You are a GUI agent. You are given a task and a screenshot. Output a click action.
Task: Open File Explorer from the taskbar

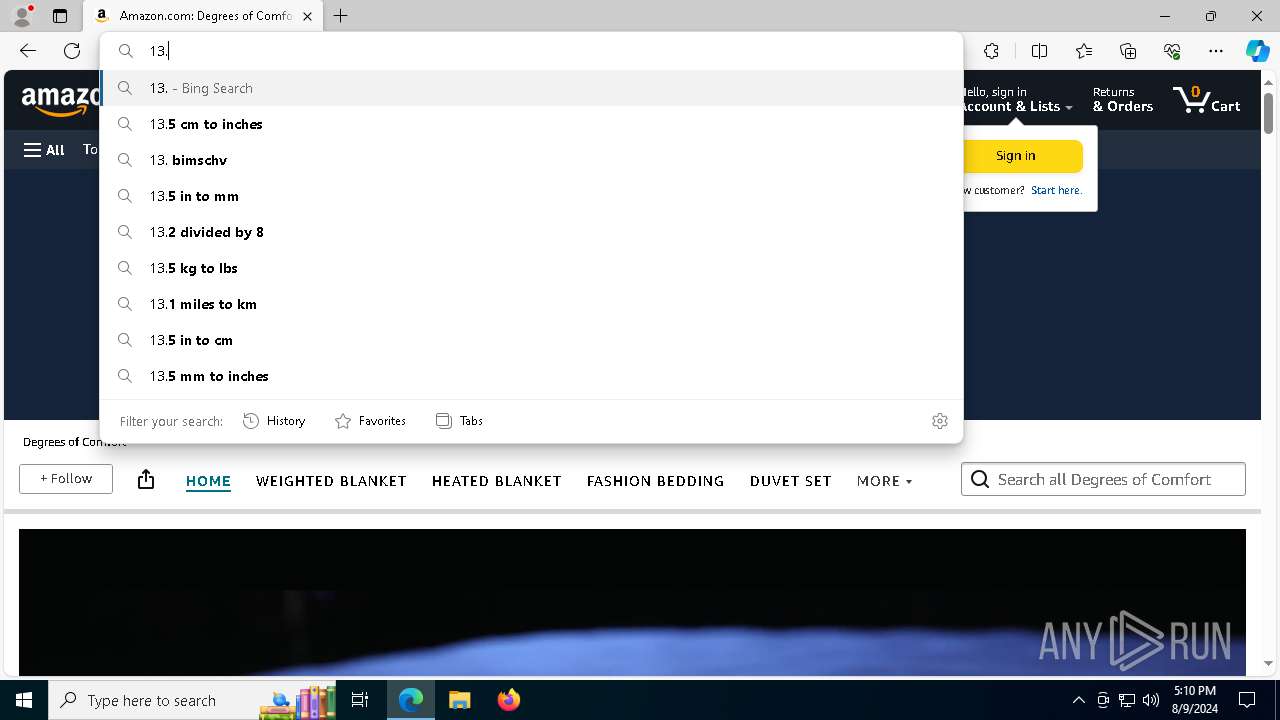459,700
